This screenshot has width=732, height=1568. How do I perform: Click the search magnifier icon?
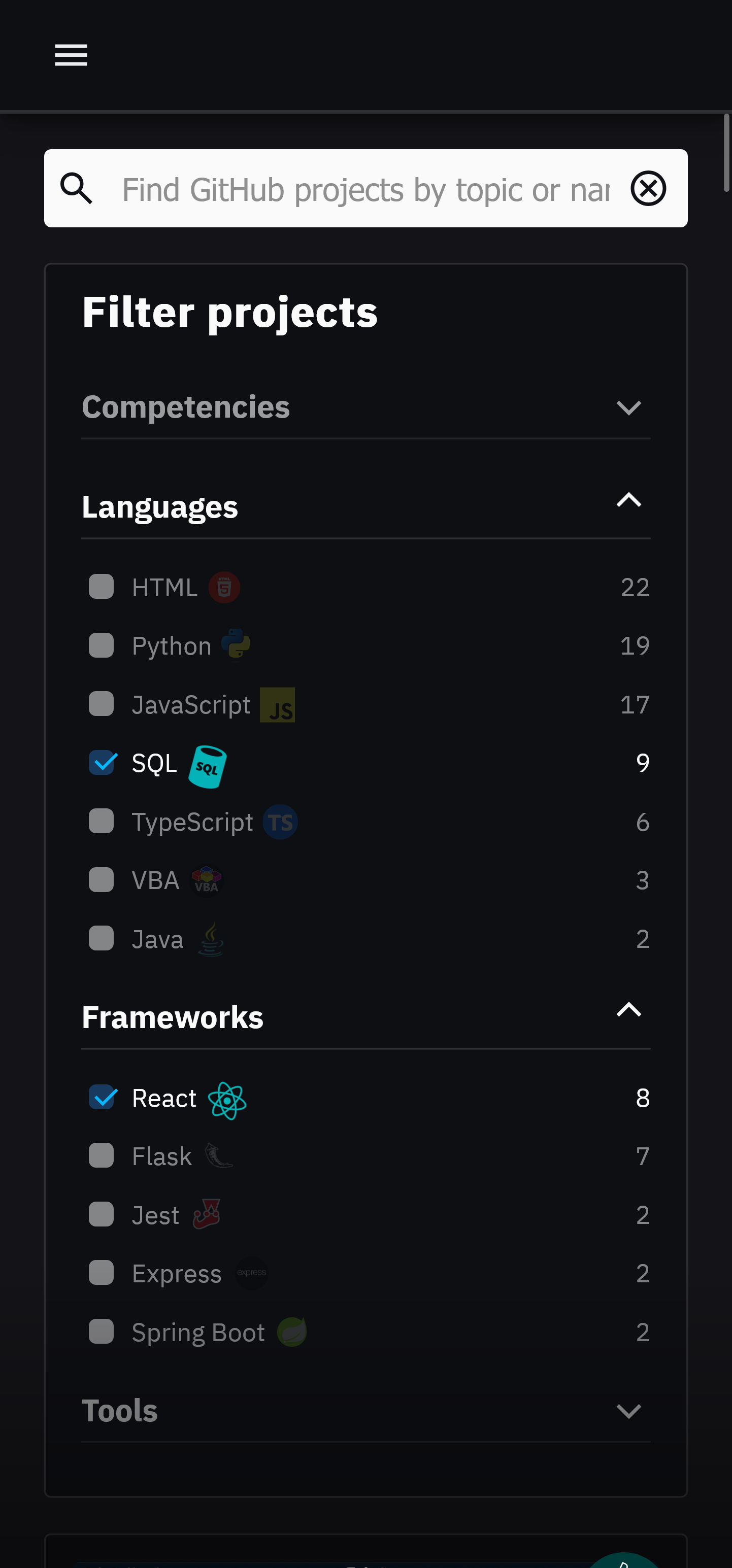(76, 188)
